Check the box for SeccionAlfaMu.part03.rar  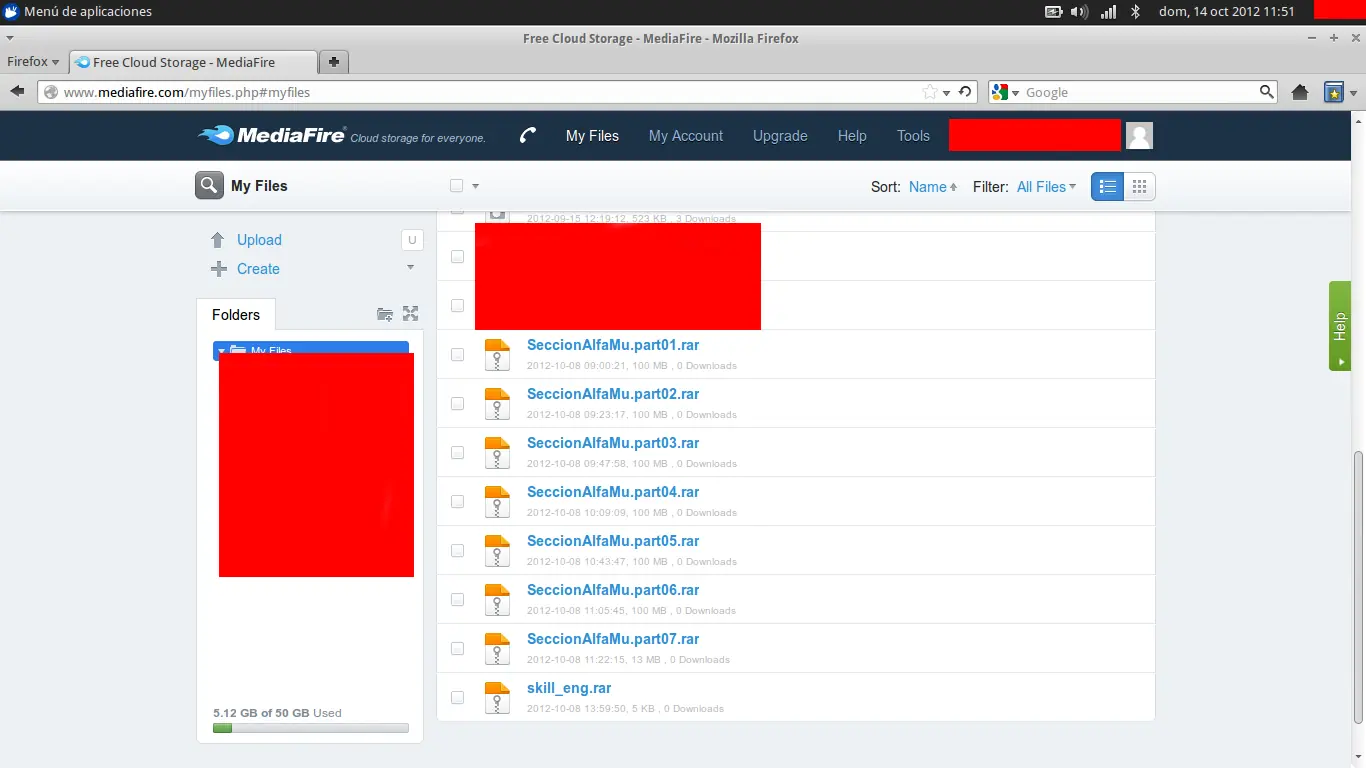tap(457, 452)
